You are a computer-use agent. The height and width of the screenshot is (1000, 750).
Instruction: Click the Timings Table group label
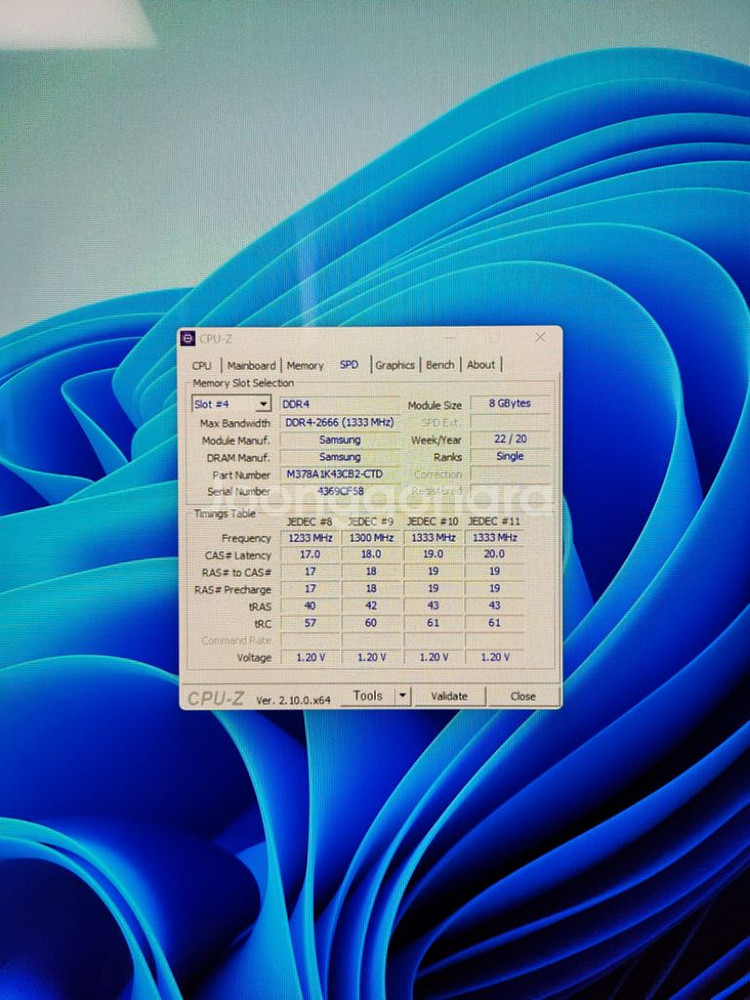224,513
